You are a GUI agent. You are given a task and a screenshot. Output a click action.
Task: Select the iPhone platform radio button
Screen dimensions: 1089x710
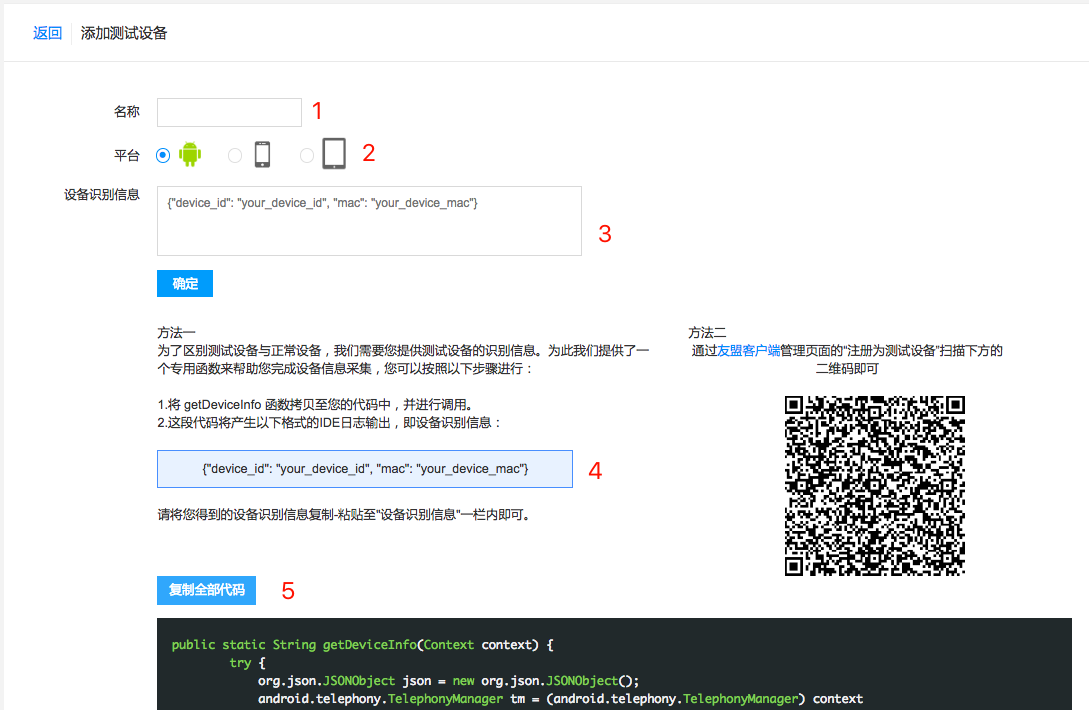(235, 156)
